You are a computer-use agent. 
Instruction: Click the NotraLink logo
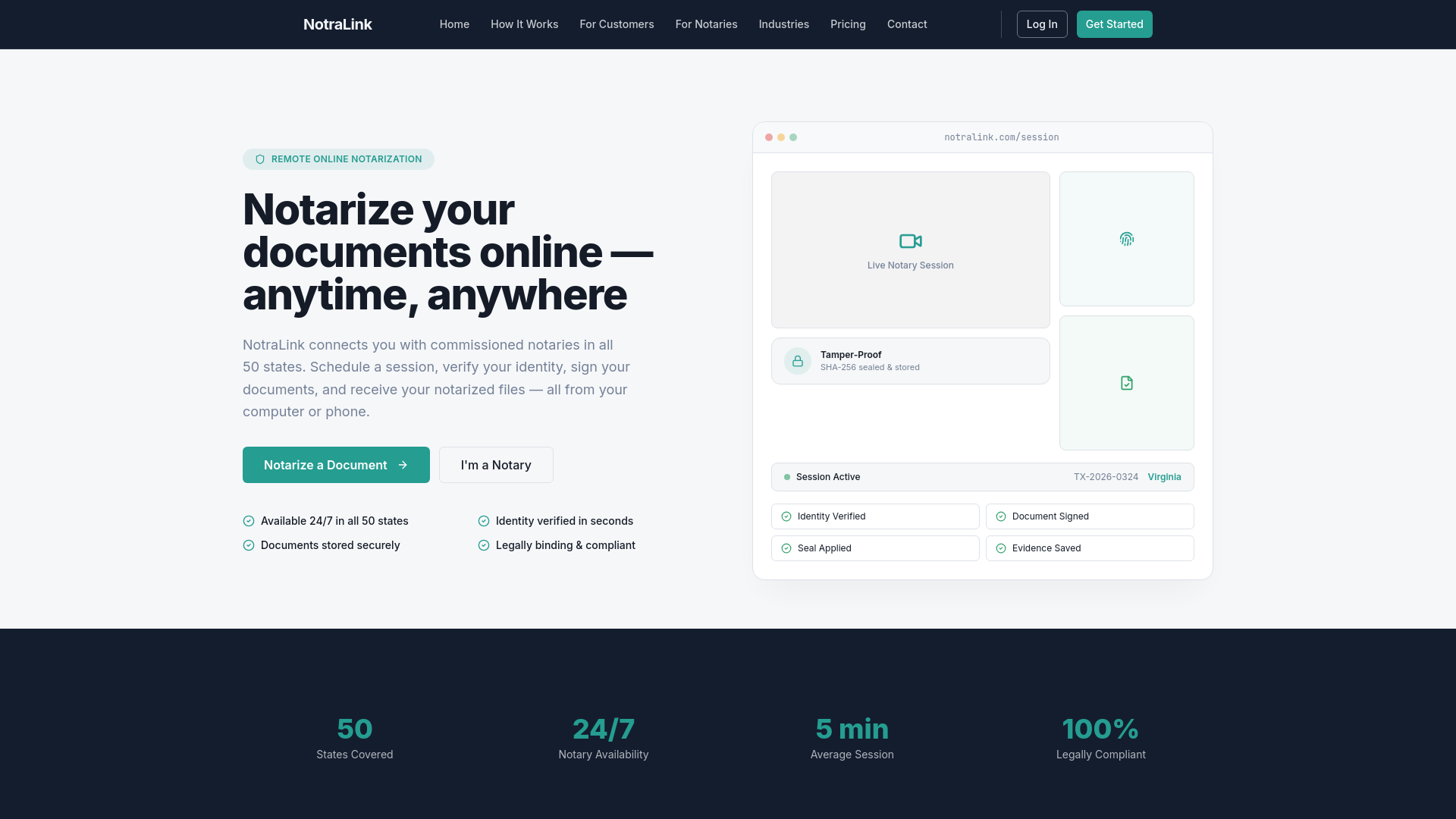point(337,24)
